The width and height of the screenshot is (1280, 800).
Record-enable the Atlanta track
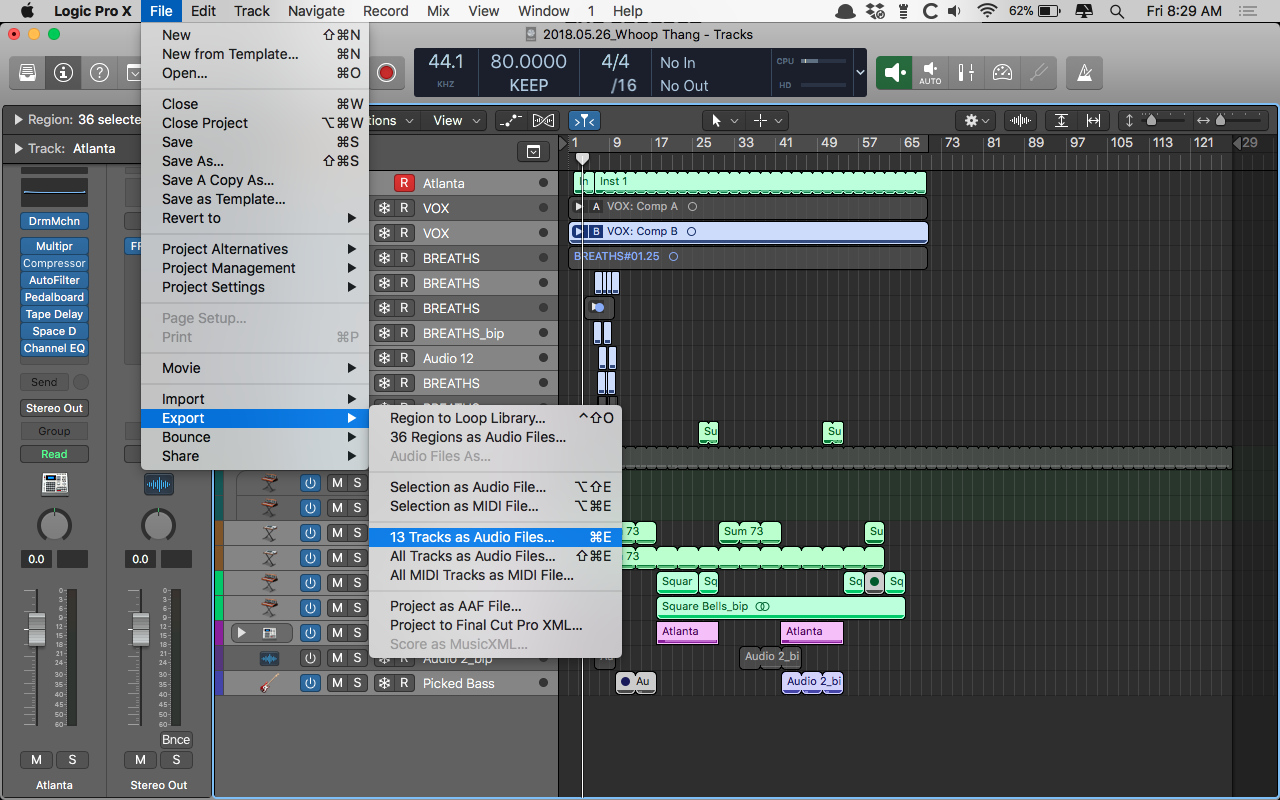tap(404, 183)
